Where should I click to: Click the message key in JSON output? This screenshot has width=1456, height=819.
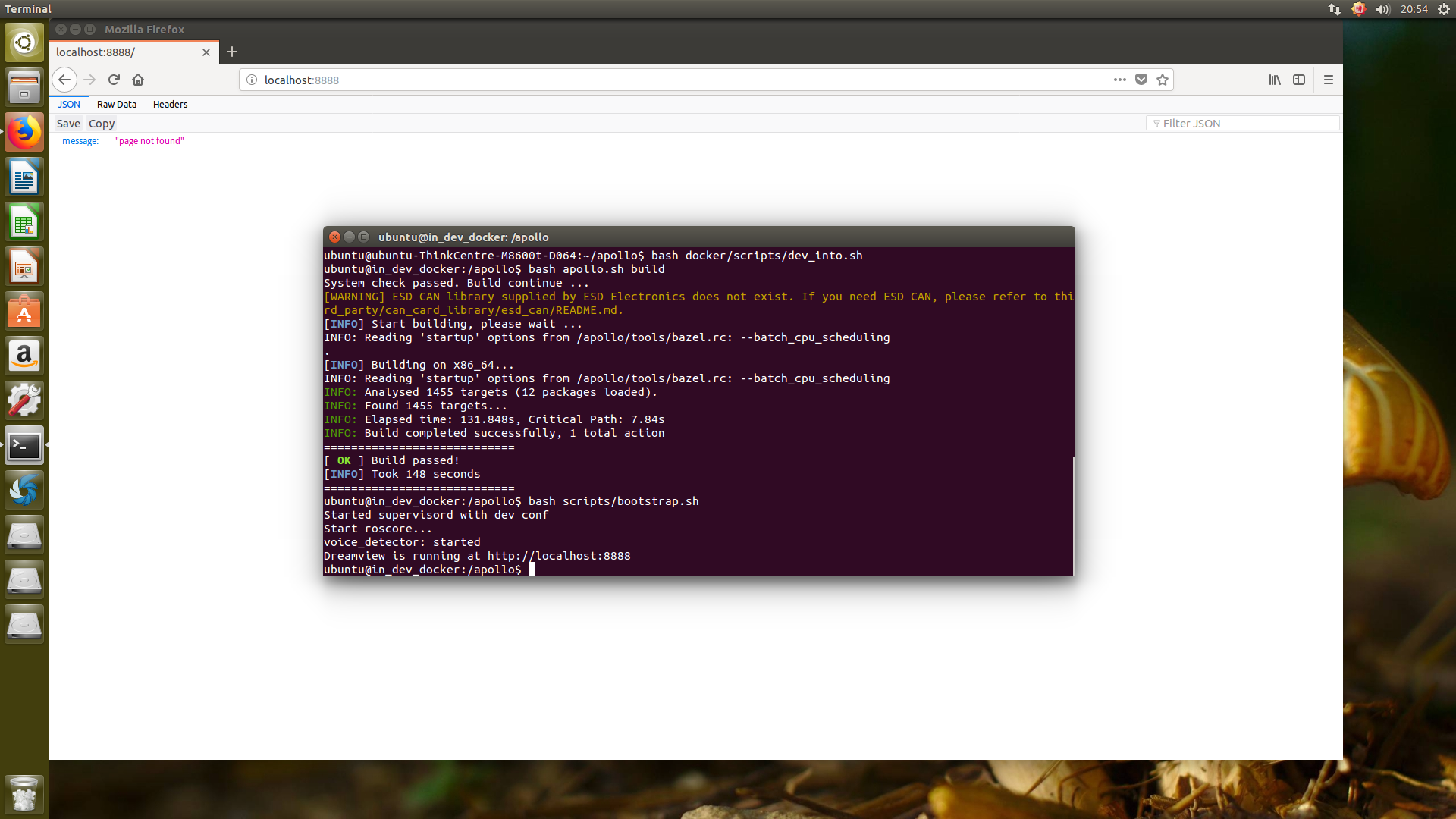pos(80,141)
